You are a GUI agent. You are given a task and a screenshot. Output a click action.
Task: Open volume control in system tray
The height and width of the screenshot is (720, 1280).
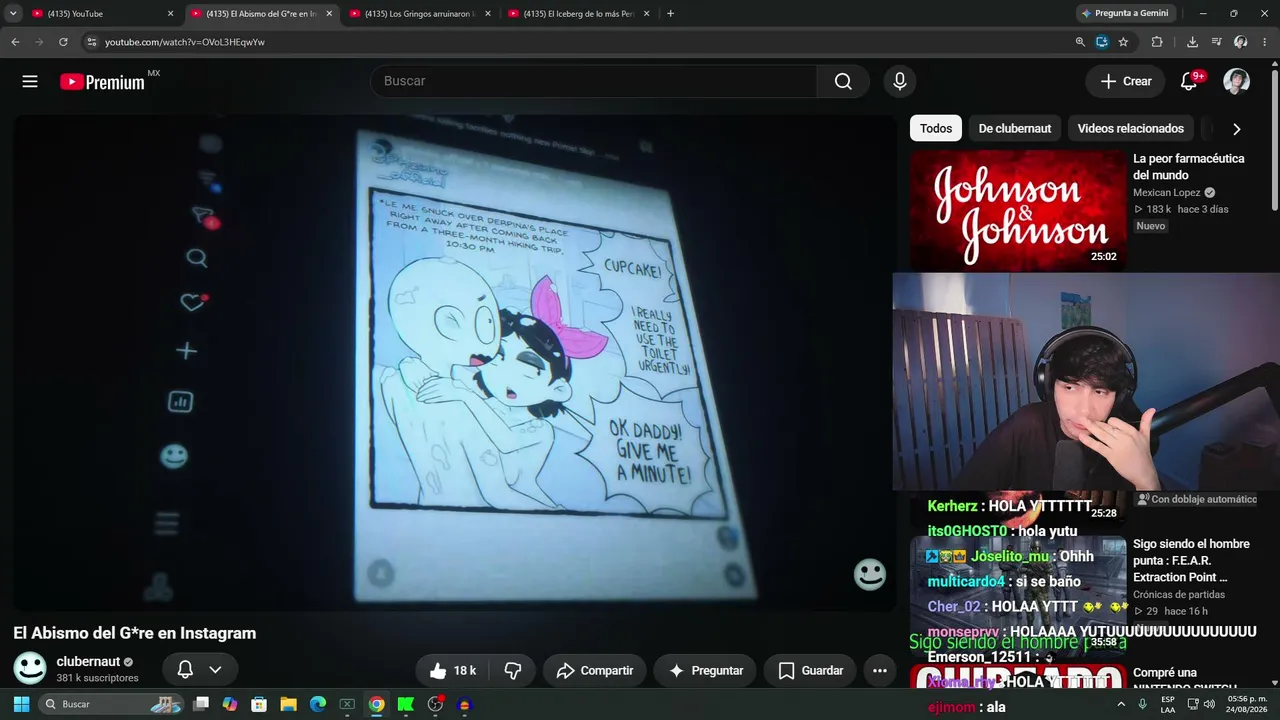click(1209, 704)
